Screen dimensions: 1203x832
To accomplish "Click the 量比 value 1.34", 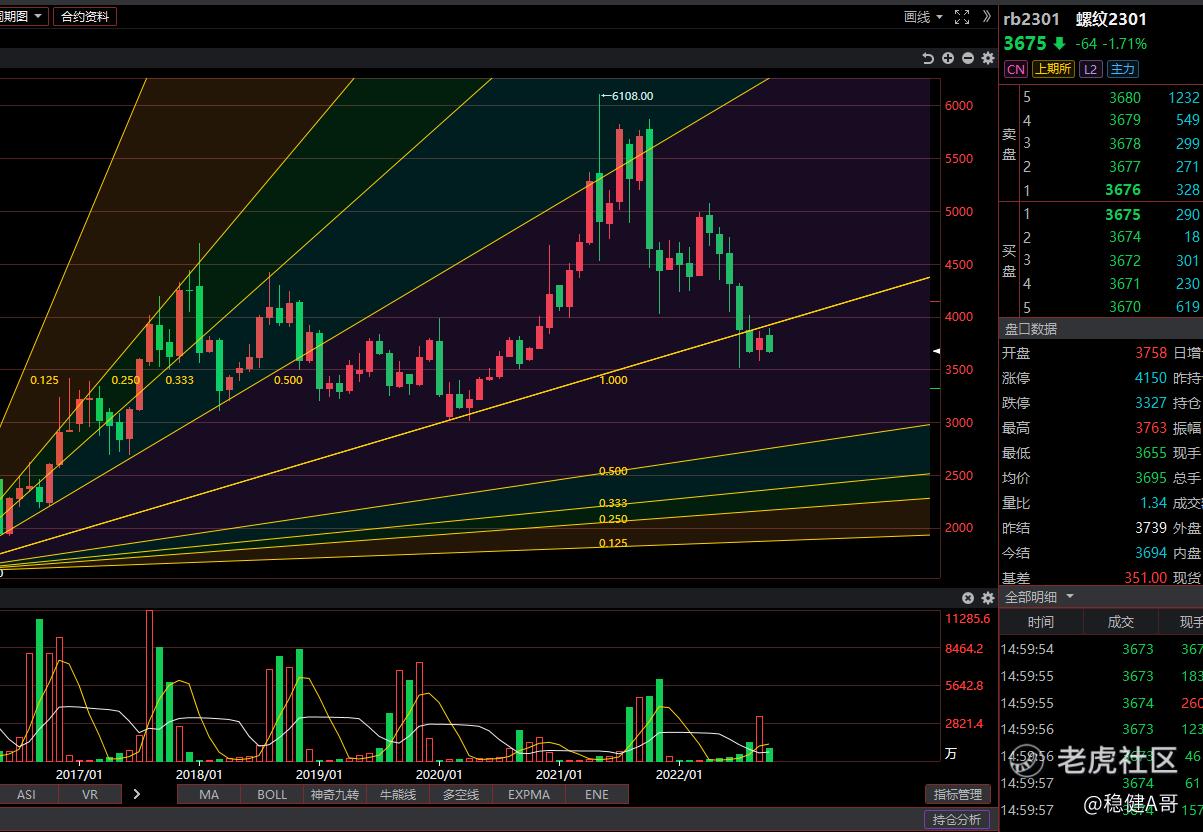I will click(1154, 503).
